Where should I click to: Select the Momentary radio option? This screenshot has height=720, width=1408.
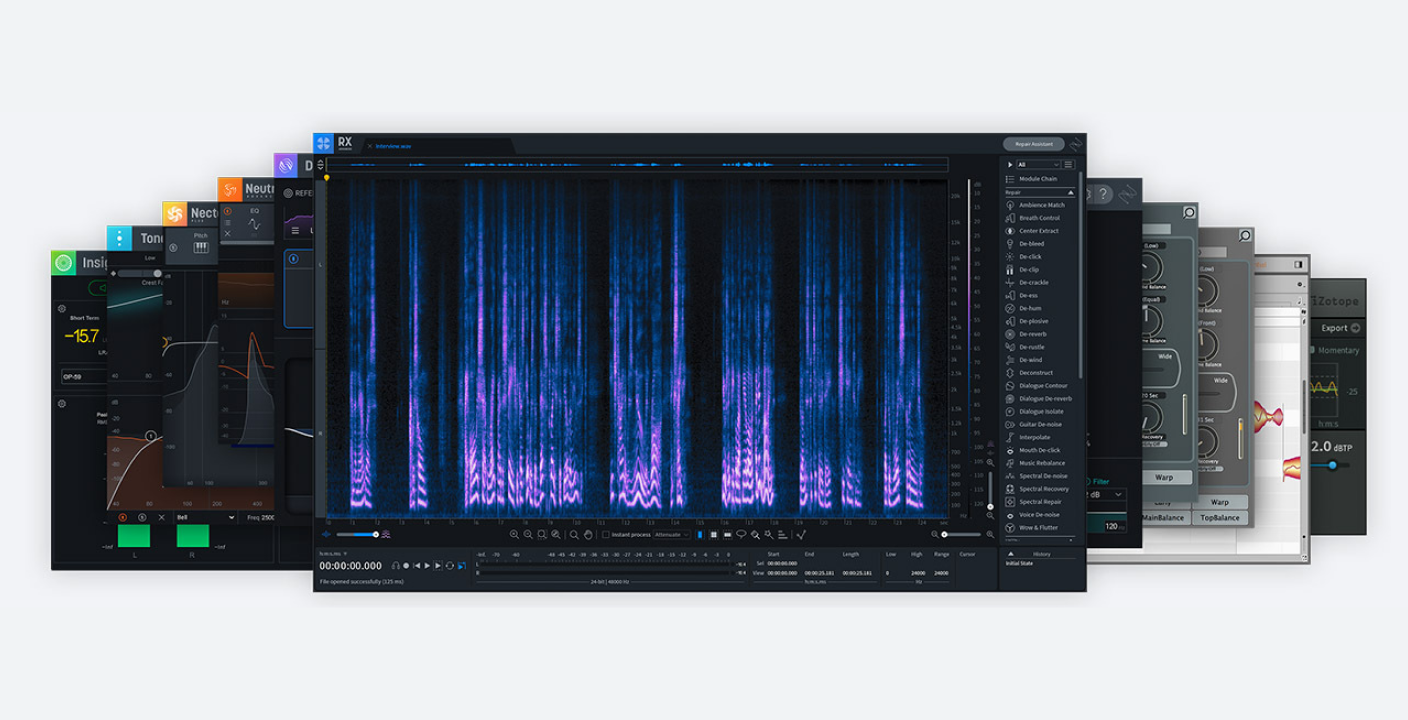click(1313, 350)
